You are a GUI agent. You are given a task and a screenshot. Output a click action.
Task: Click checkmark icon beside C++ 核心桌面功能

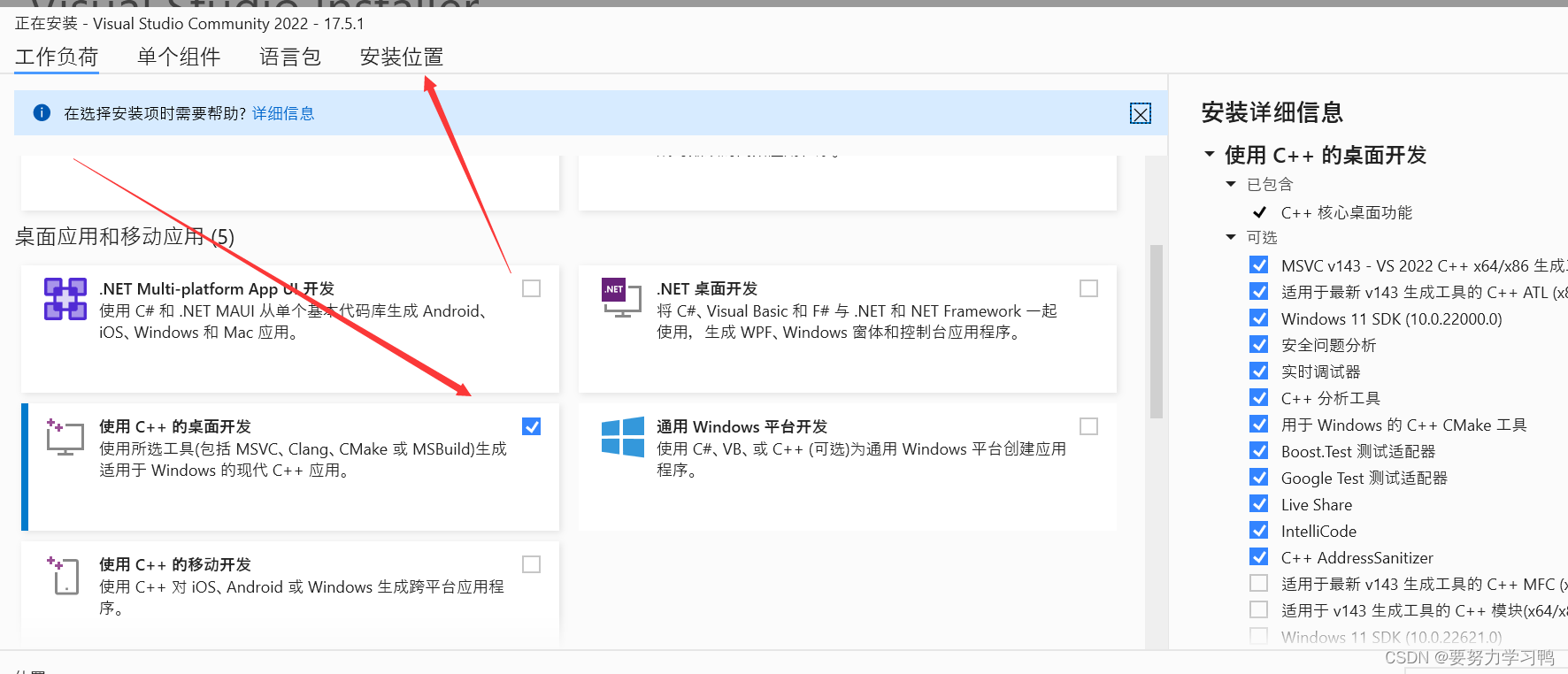[x=1259, y=212]
